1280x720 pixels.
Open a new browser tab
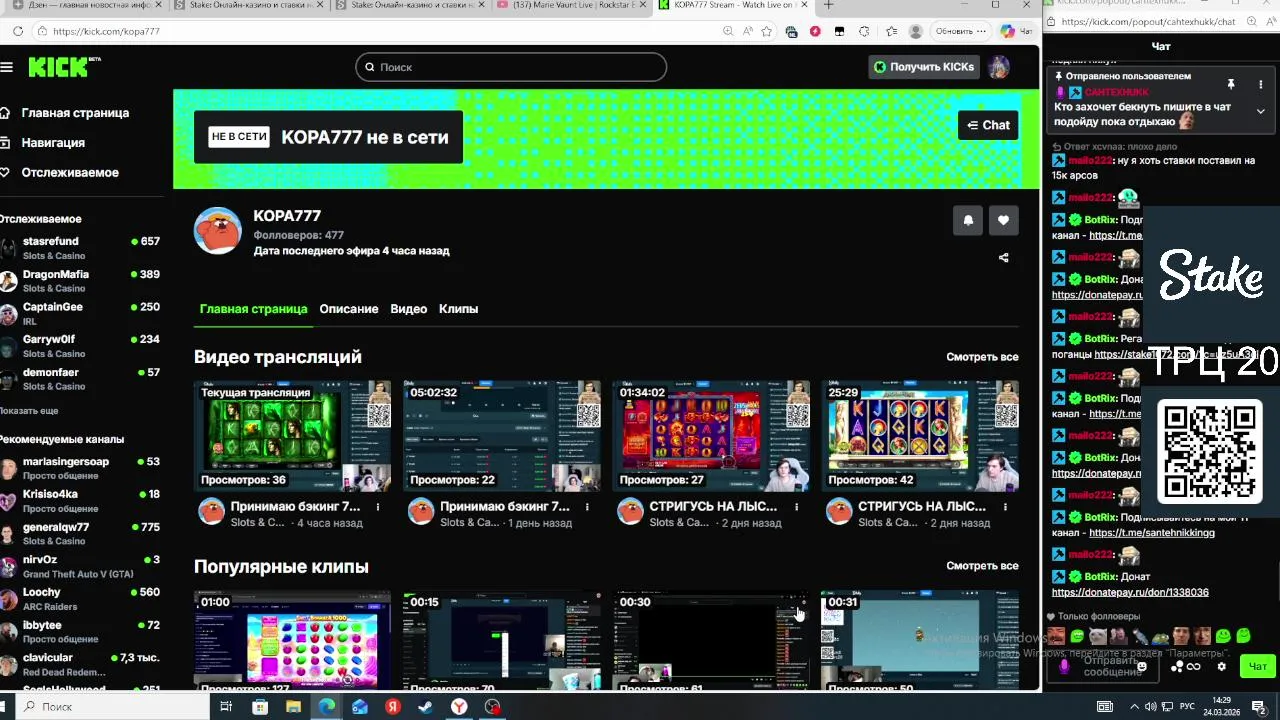828,5
